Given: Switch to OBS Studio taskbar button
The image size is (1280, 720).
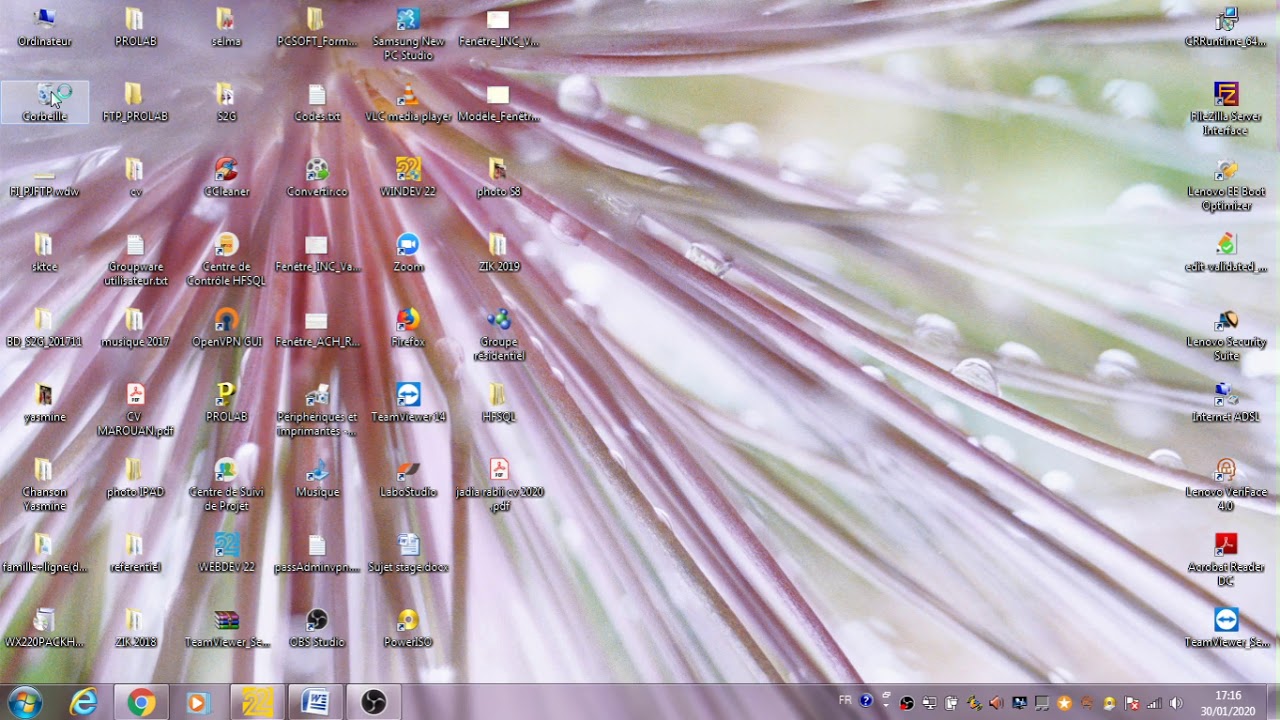Looking at the screenshot, I should [x=373, y=703].
